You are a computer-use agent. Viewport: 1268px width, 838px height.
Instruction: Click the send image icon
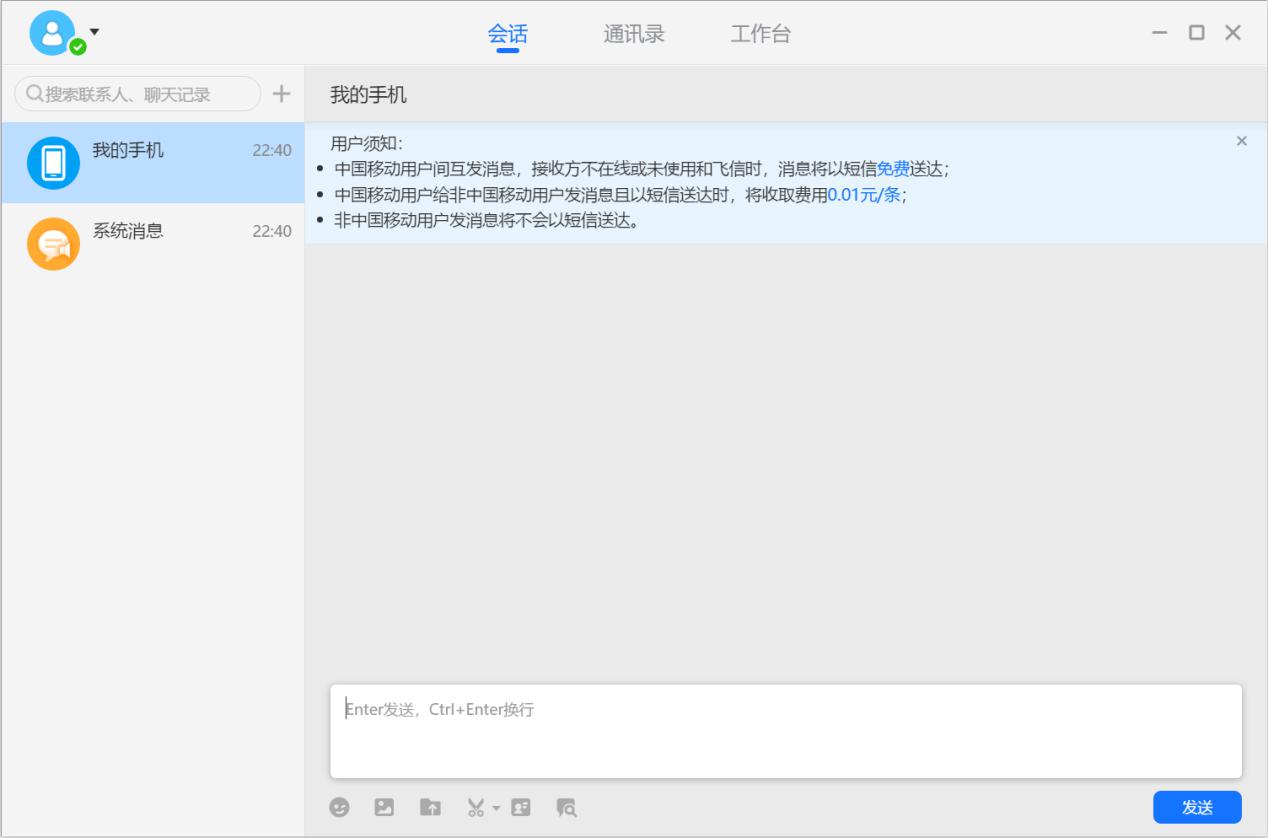384,807
